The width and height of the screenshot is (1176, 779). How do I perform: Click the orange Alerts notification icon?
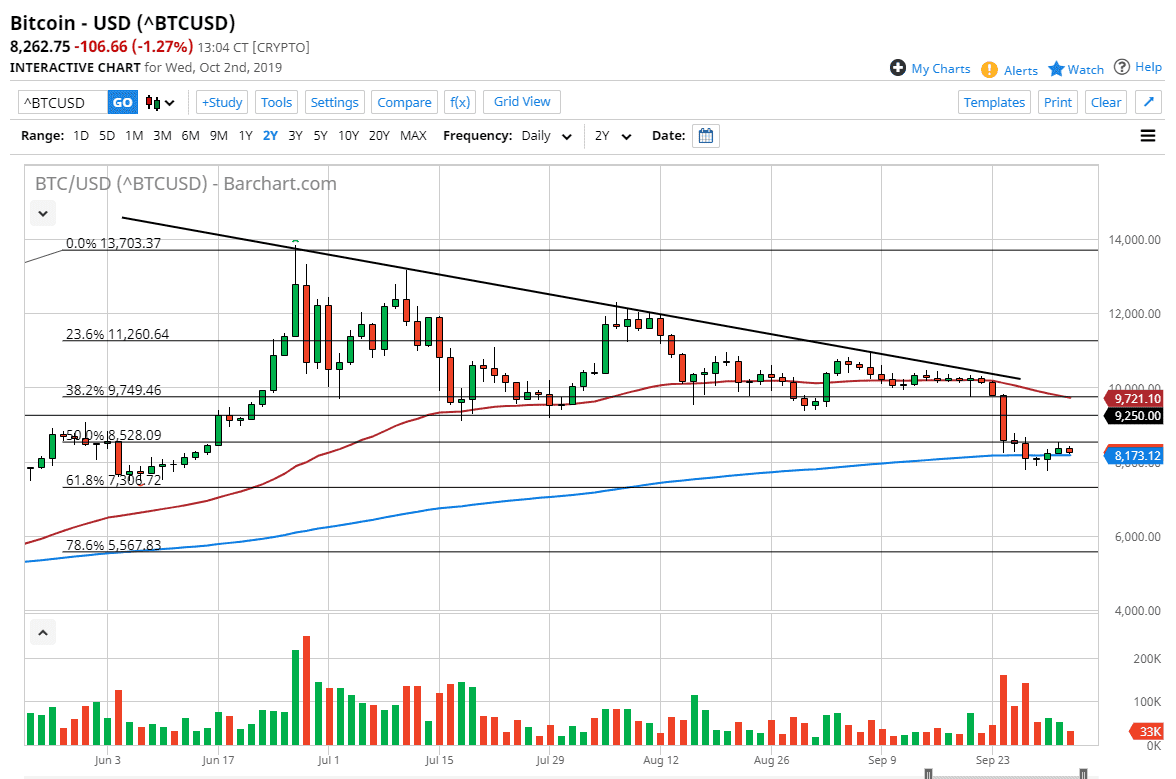point(988,69)
